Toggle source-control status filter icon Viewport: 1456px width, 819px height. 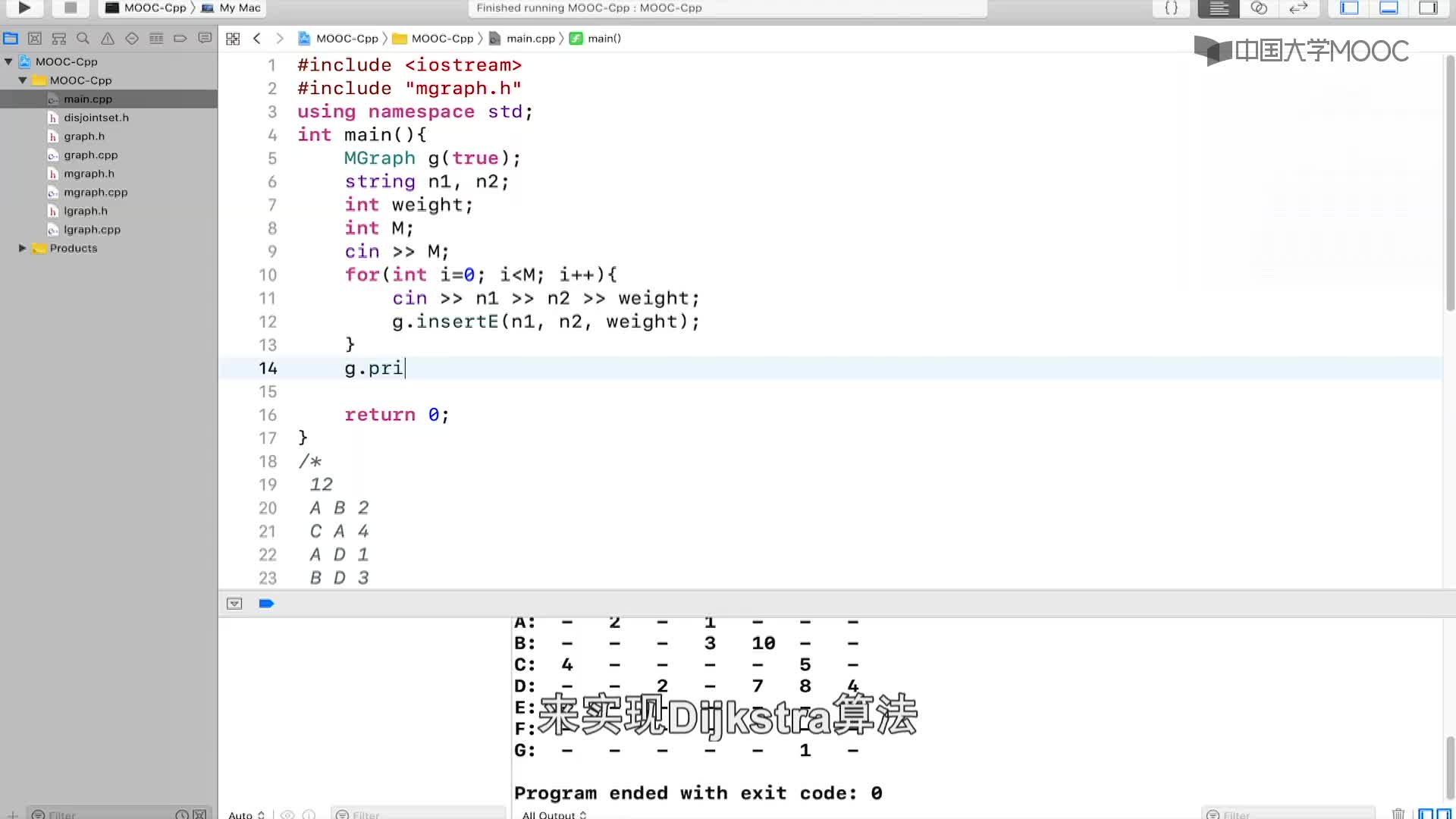(x=199, y=814)
